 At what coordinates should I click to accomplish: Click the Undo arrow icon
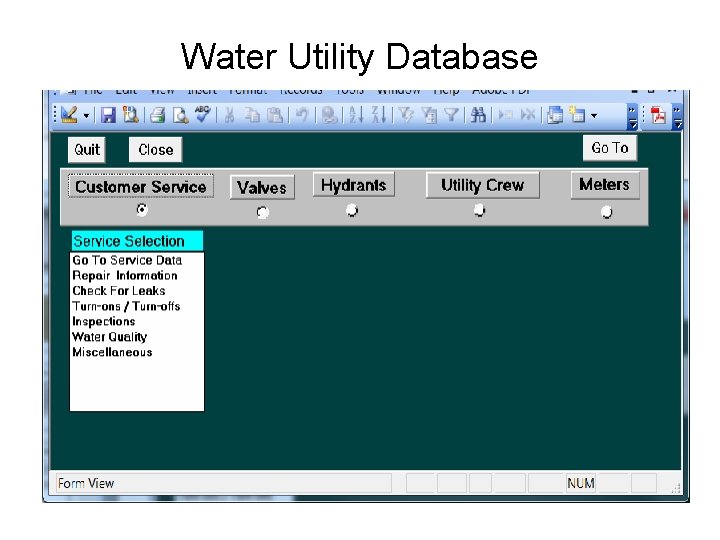click(302, 115)
